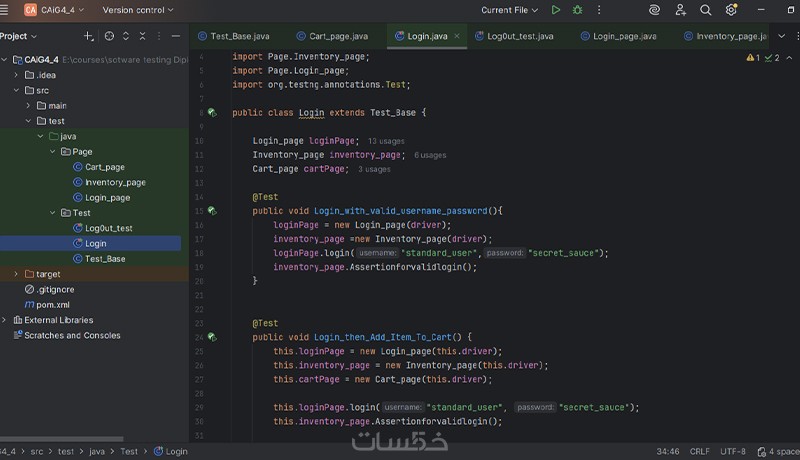This screenshot has height=460, width=800.
Task: Click the Login breadcrumb in the navigation bar
Action: pyautogui.click(x=171, y=451)
